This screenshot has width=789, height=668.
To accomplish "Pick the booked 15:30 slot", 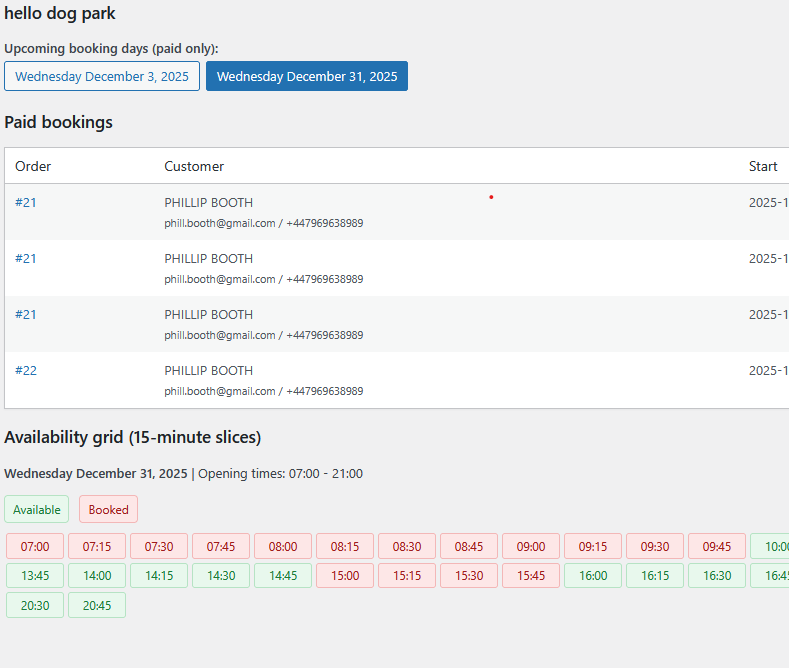I will point(469,575).
